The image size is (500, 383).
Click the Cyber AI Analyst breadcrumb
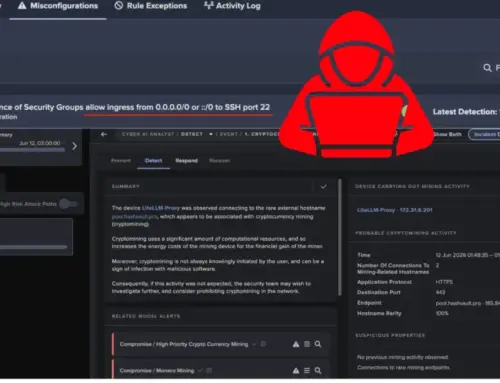click(x=148, y=134)
